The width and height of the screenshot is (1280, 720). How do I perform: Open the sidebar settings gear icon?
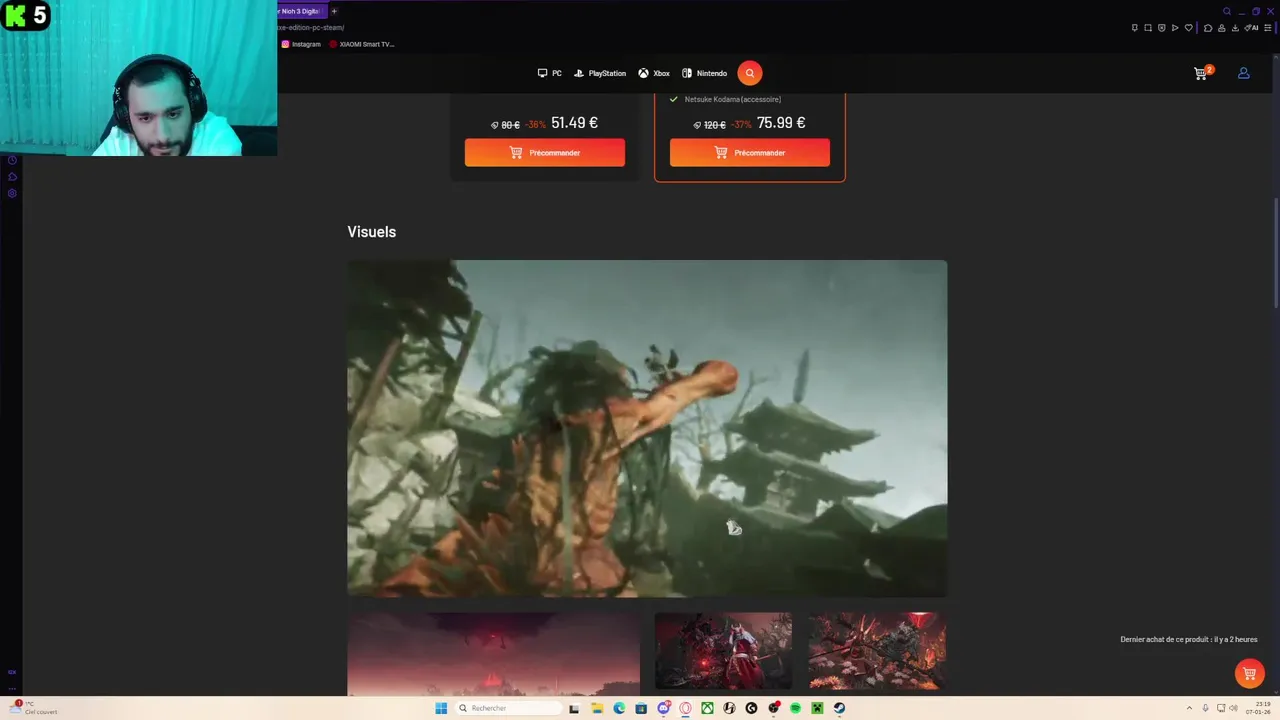click(x=12, y=193)
